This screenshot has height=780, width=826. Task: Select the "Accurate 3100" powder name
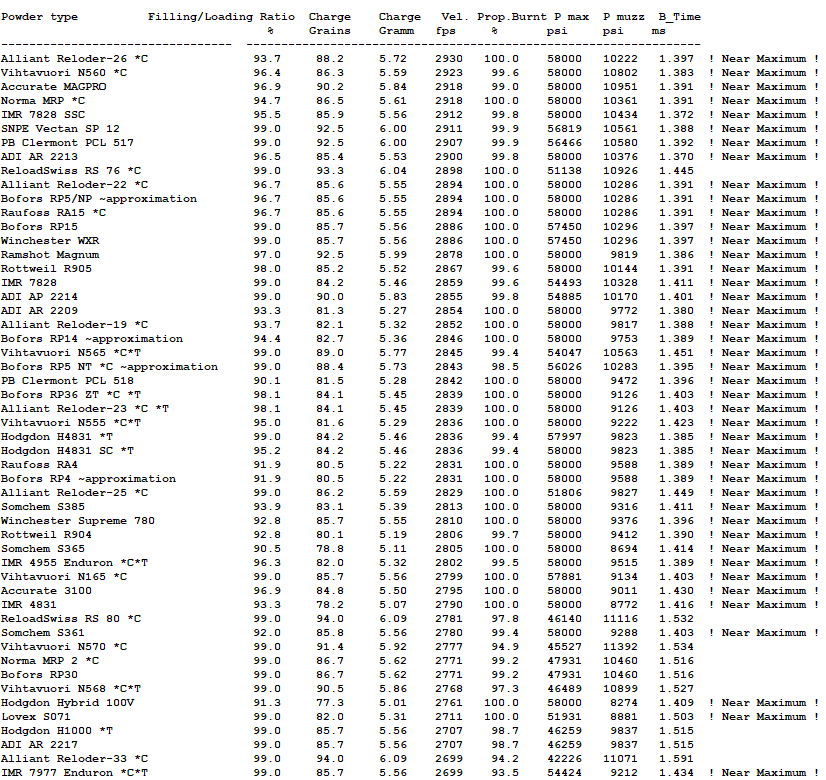pyautogui.click(x=46, y=590)
